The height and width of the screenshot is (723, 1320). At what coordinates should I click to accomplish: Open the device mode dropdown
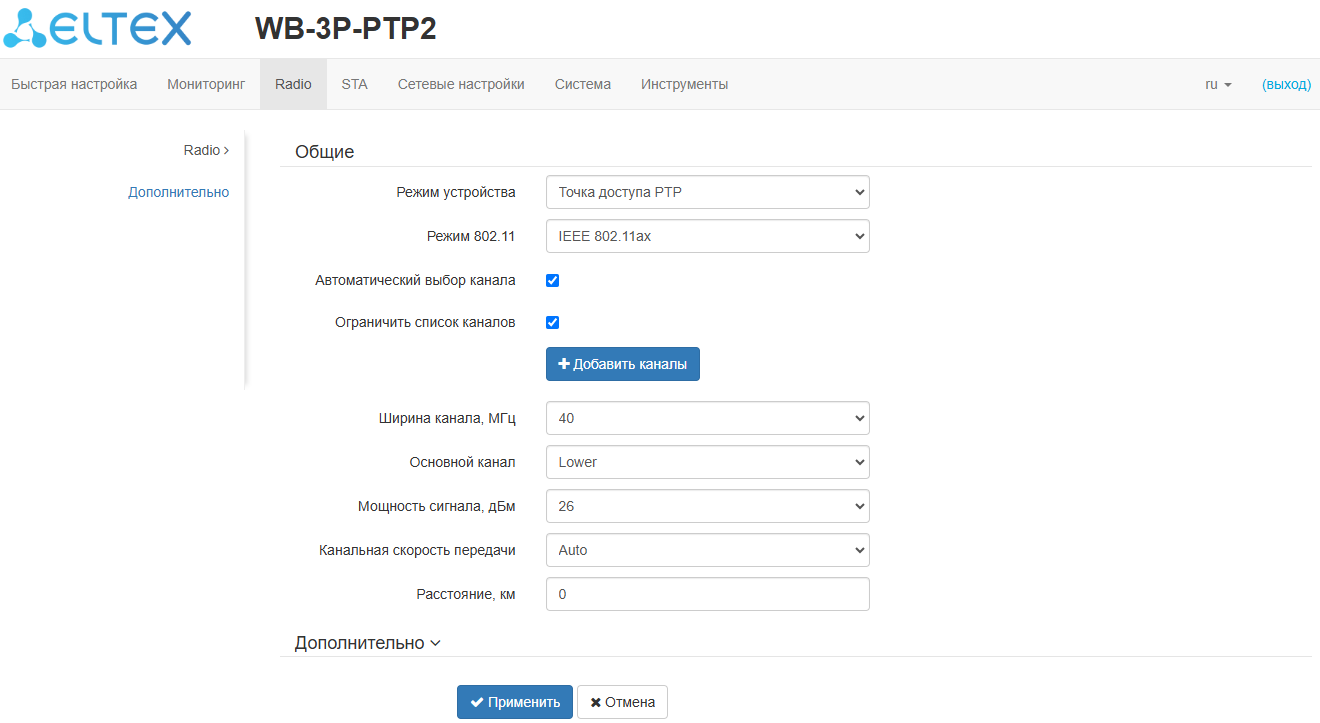(707, 192)
